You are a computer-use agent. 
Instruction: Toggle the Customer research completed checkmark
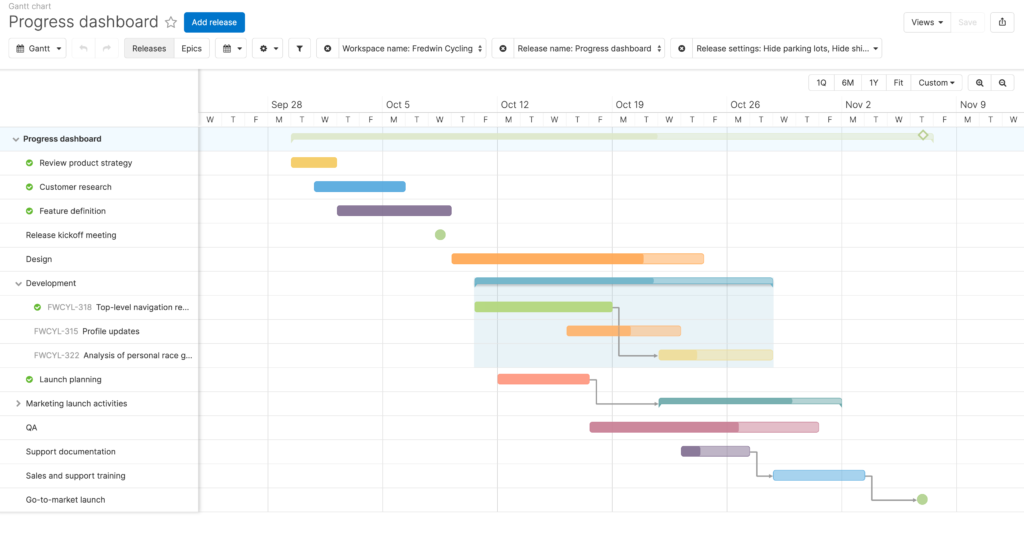(29, 187)
